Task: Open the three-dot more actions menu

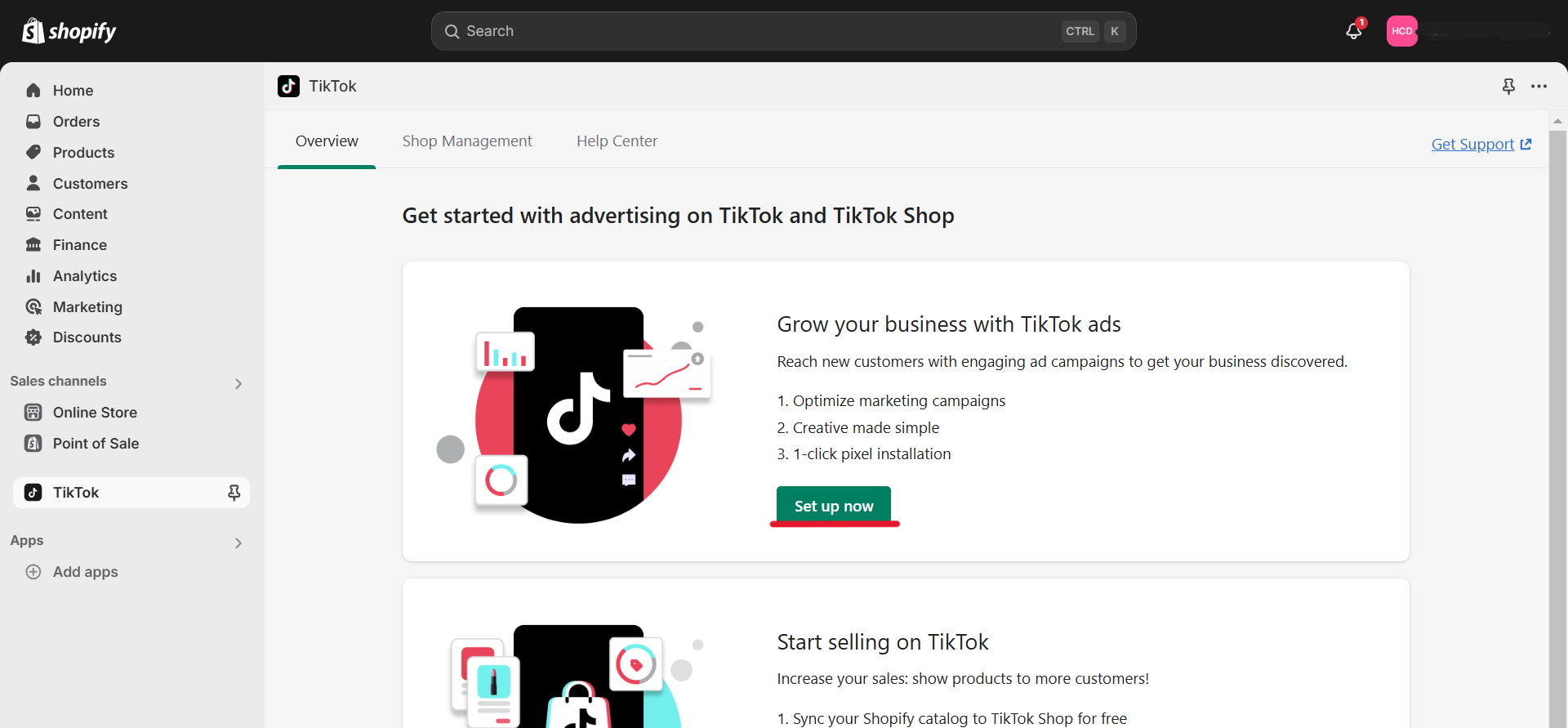Action: tap(1539, 87)
